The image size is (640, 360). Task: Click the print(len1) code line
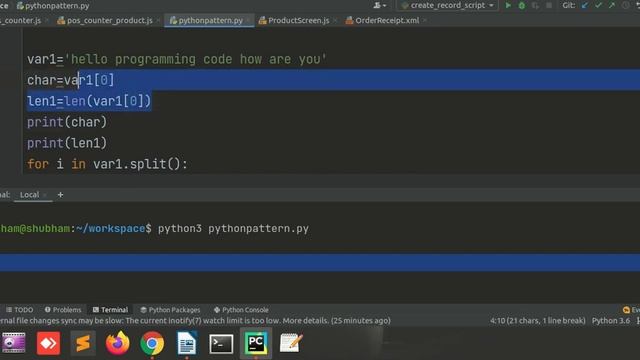(67, 143)
